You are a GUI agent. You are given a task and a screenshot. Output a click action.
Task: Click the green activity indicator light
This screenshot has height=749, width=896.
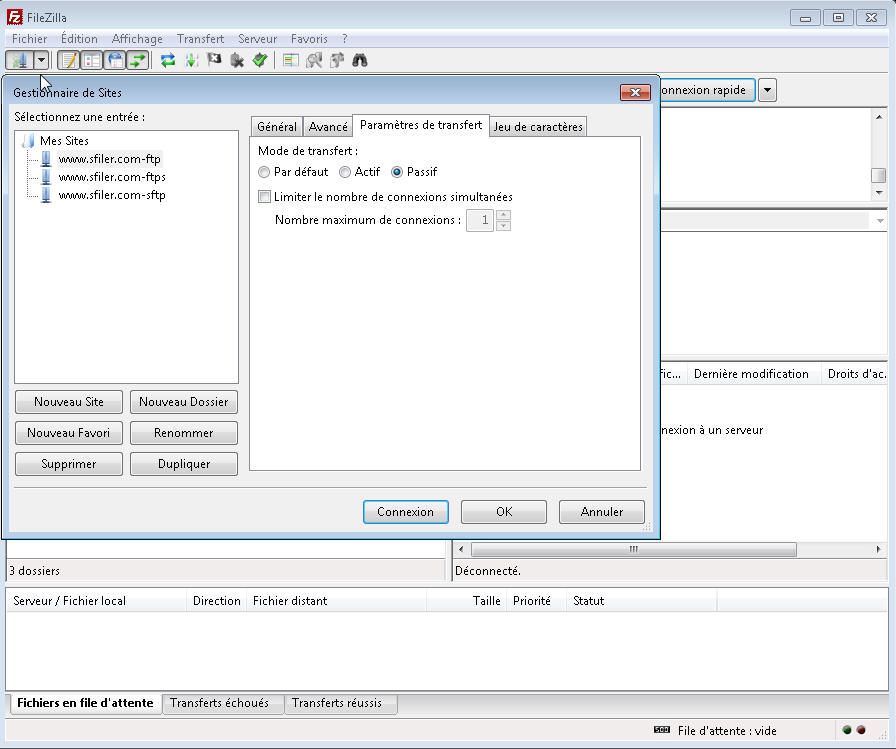coord(847,730)
